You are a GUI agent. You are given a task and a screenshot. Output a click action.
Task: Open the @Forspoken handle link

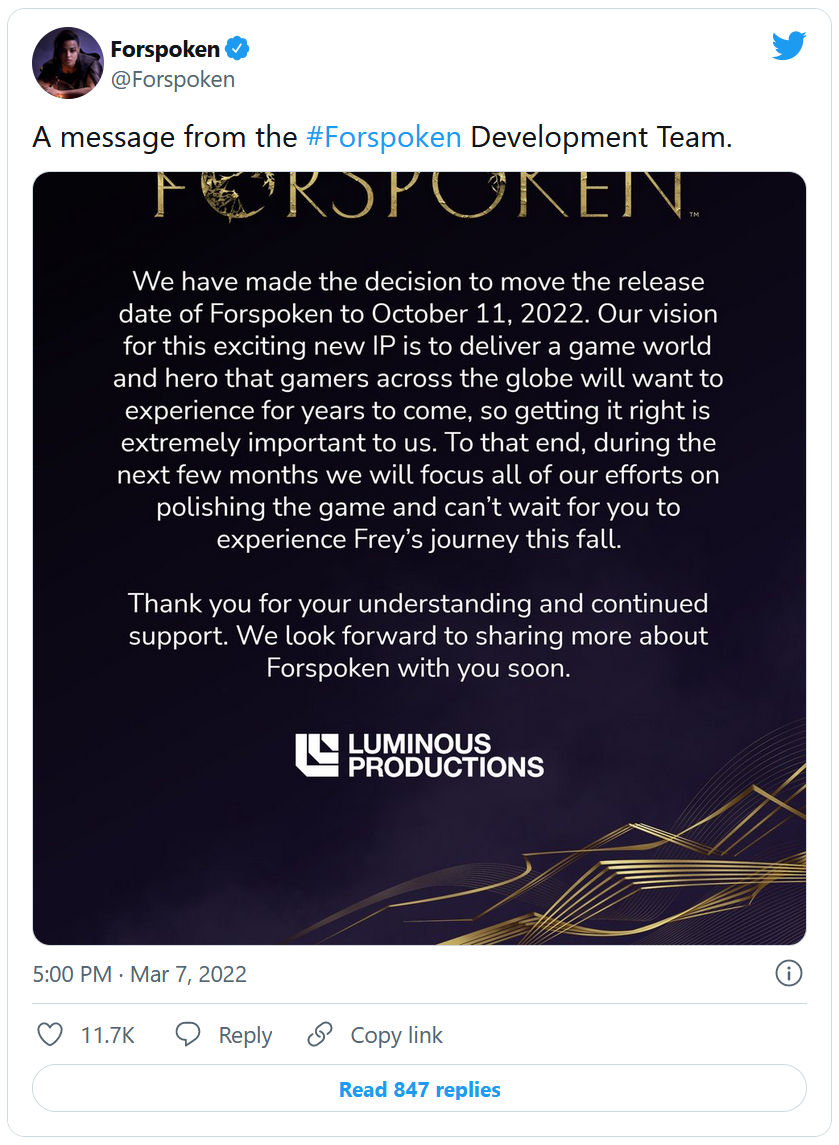click(173, 79)
